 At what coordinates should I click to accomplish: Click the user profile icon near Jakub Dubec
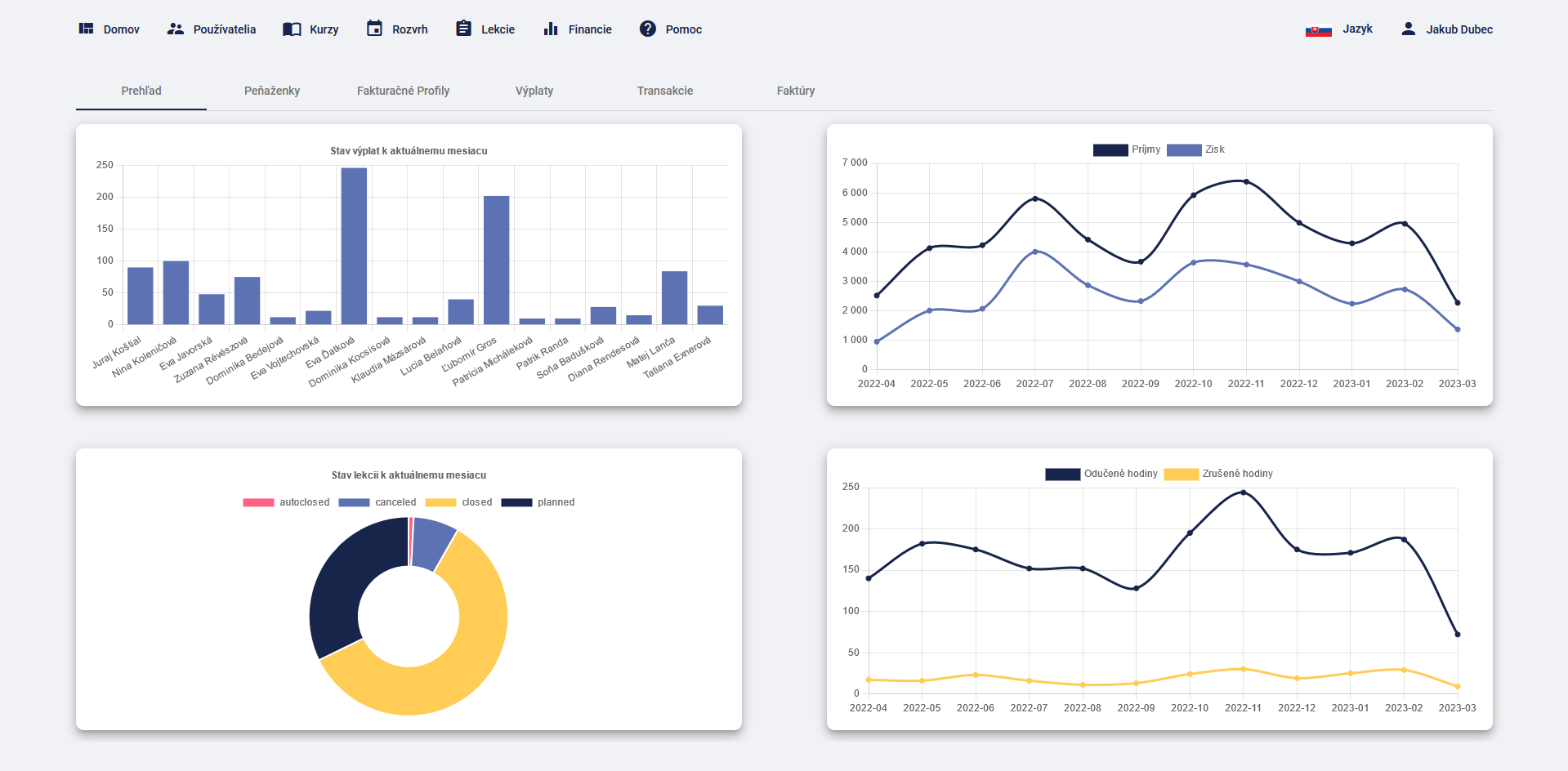(1408, 29)
